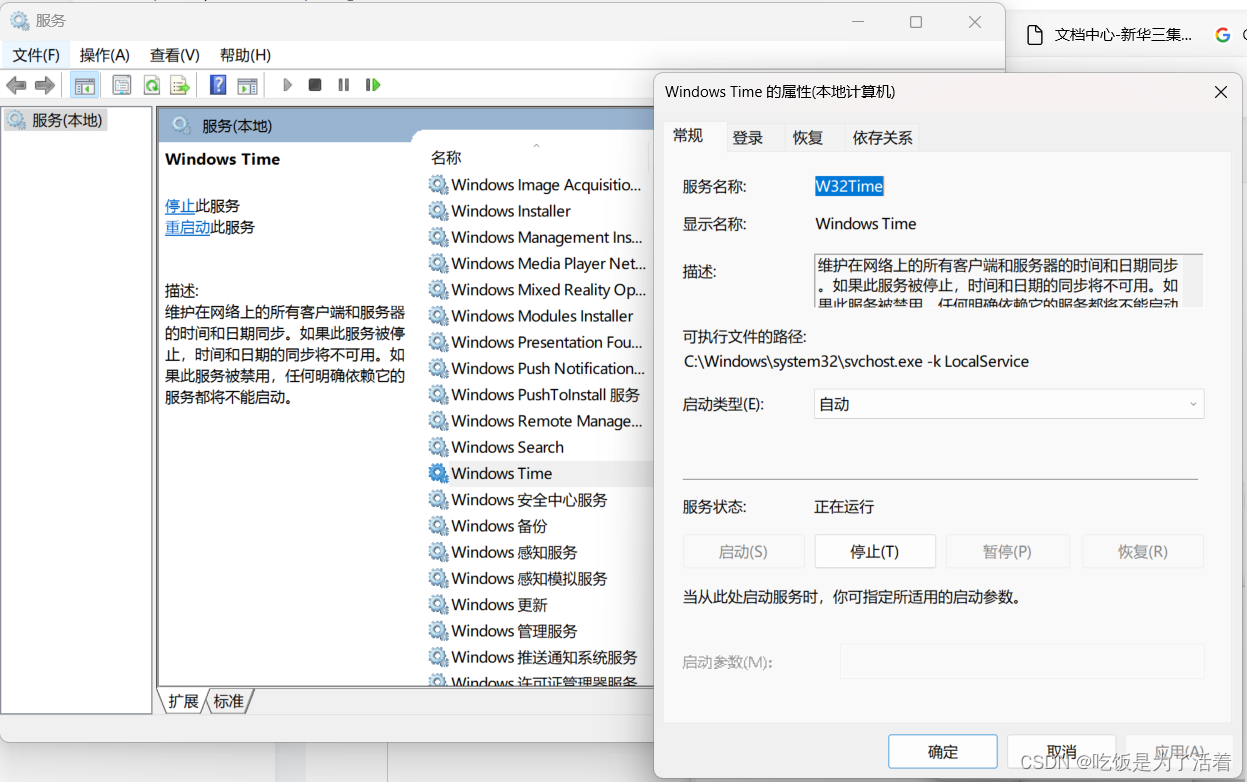
Task: Select the Windows Media Player Net... row
Action: 540,263
